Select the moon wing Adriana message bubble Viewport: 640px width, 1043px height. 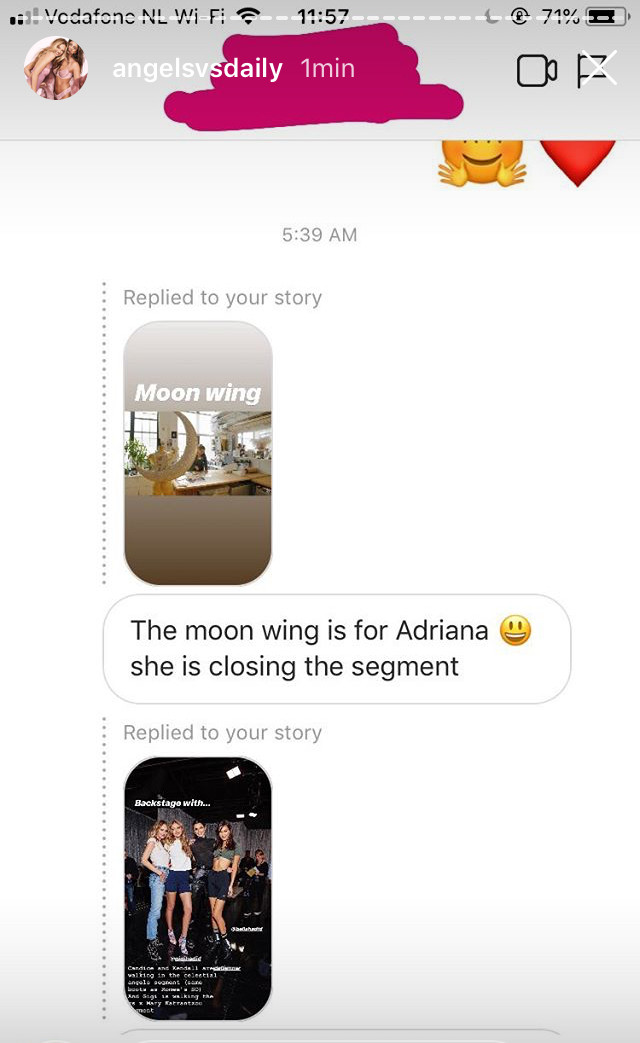pos(337,649)
